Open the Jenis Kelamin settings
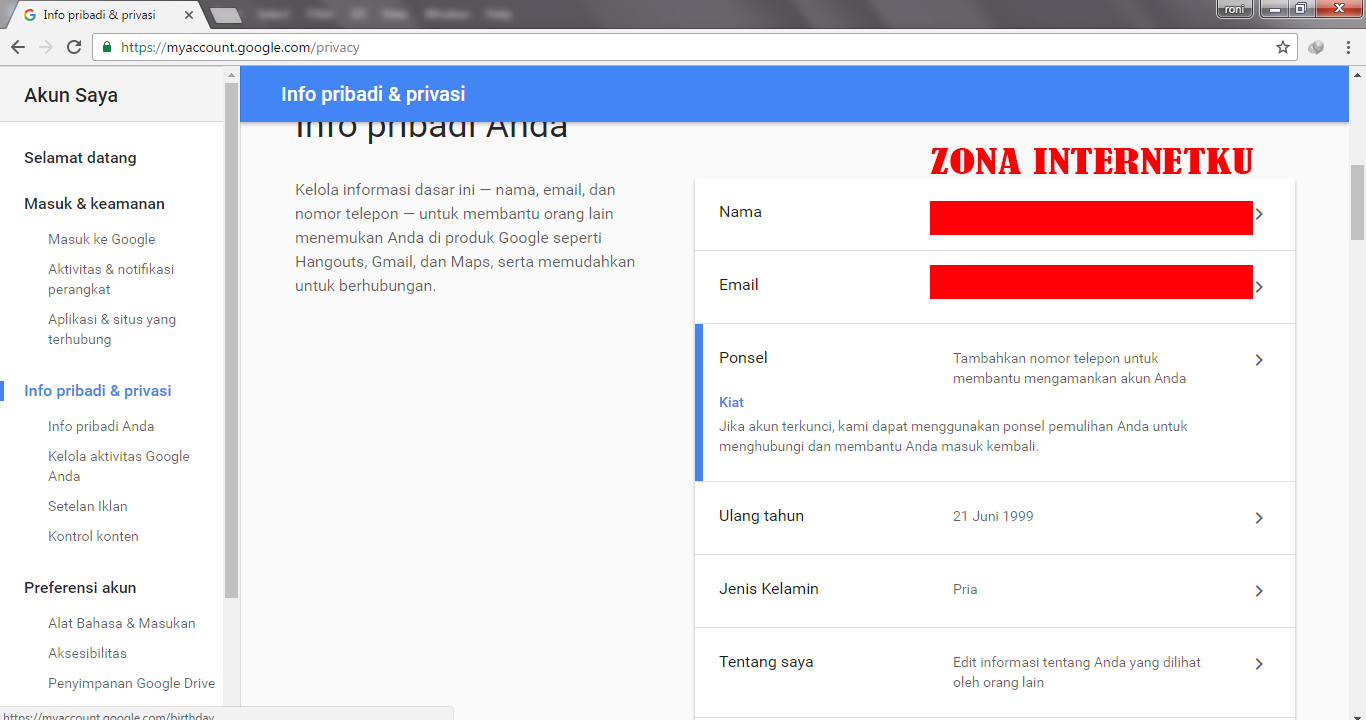Image resolution: width=1366 pixels, height=720 pixels. 1259,590
